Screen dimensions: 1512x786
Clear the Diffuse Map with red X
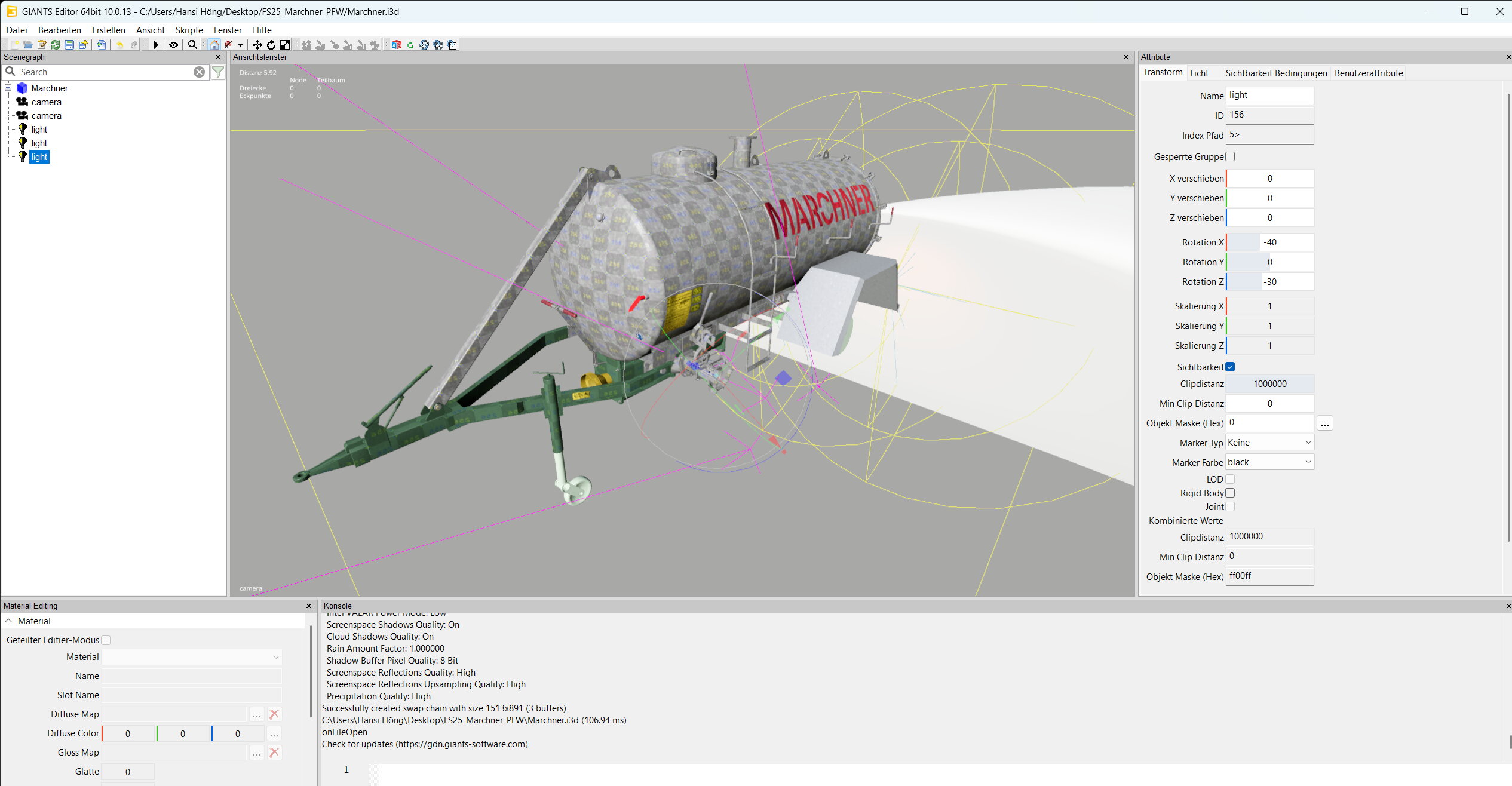pyautogui.click(x=274, y=714)
